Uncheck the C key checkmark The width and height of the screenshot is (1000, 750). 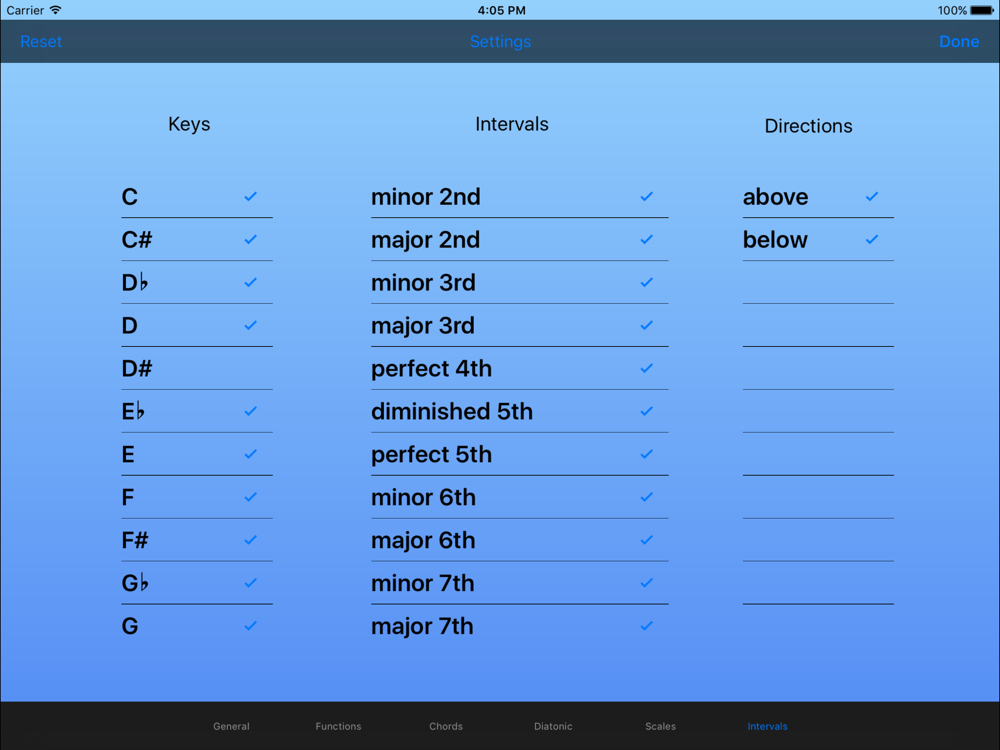tap(250, 196)
